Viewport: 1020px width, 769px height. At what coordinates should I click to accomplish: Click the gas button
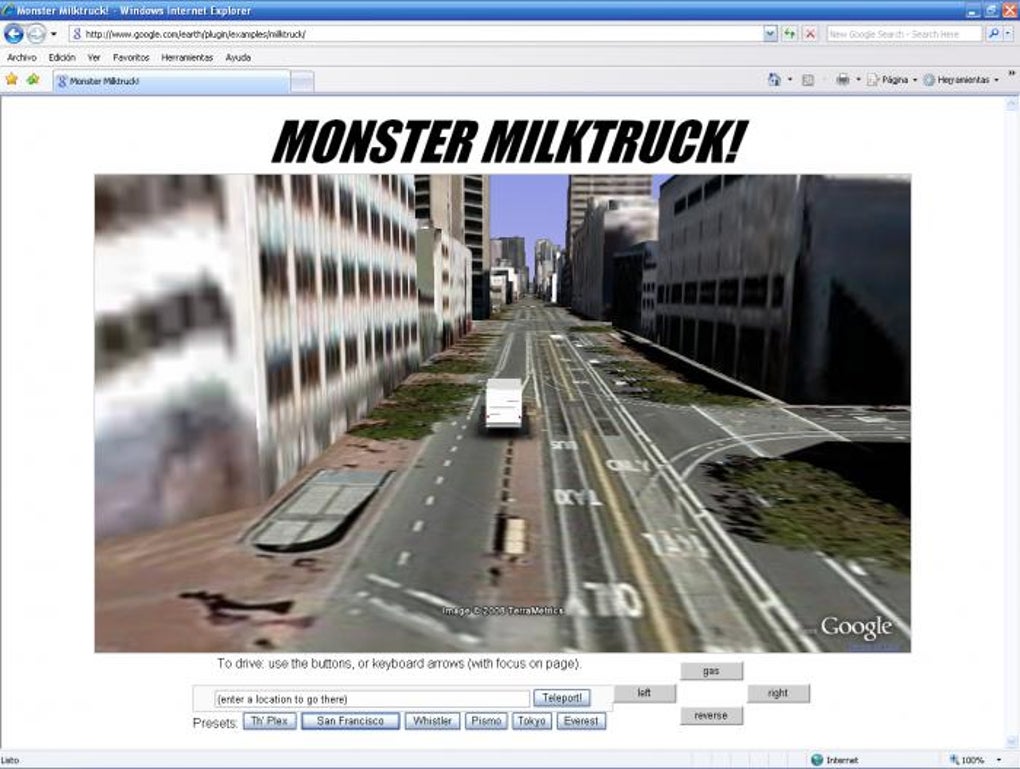[712, 671]
